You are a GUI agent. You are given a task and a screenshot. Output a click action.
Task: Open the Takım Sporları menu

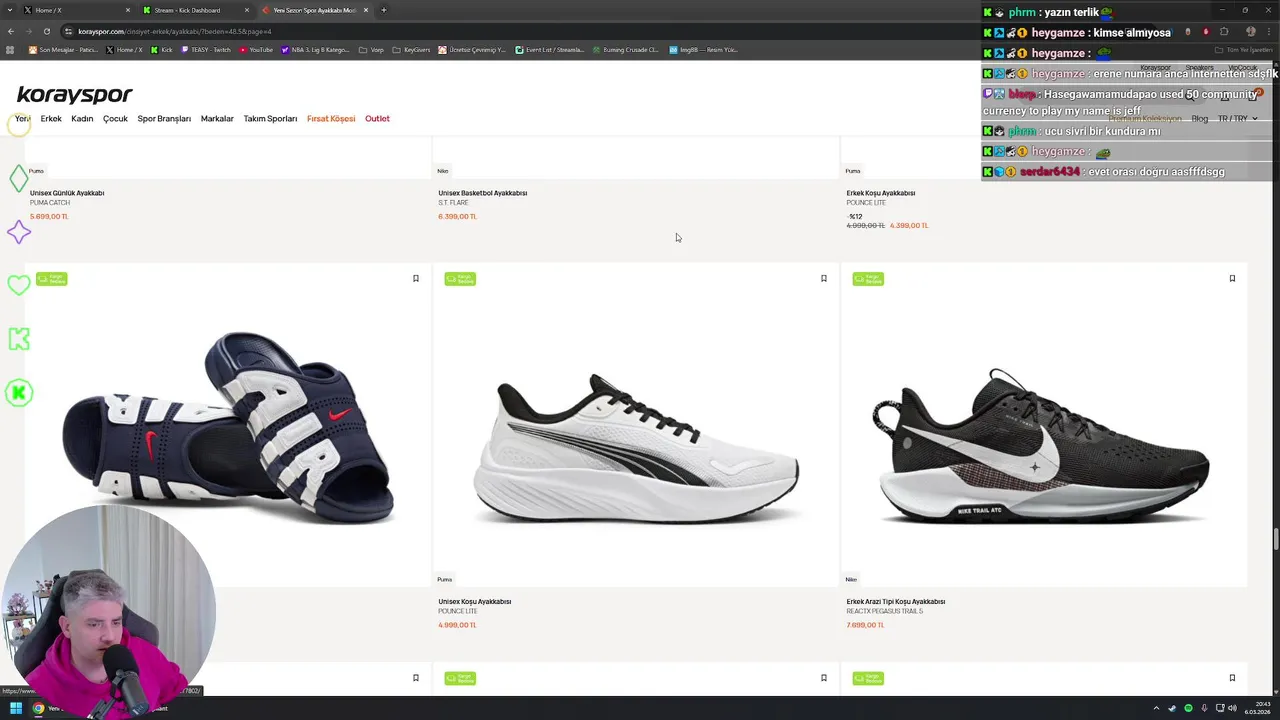[270, 119]
